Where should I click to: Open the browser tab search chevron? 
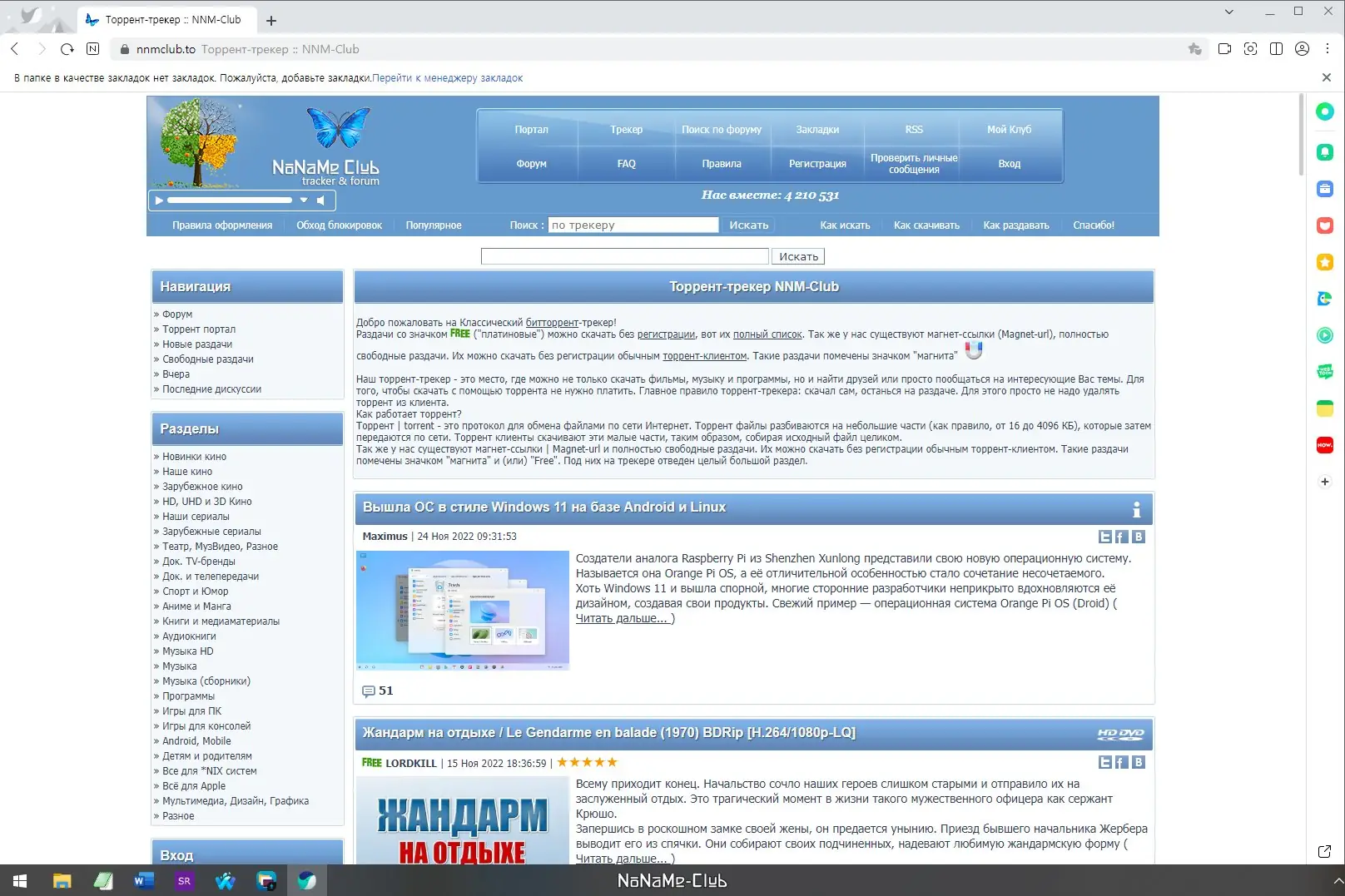pos(1228,12)
